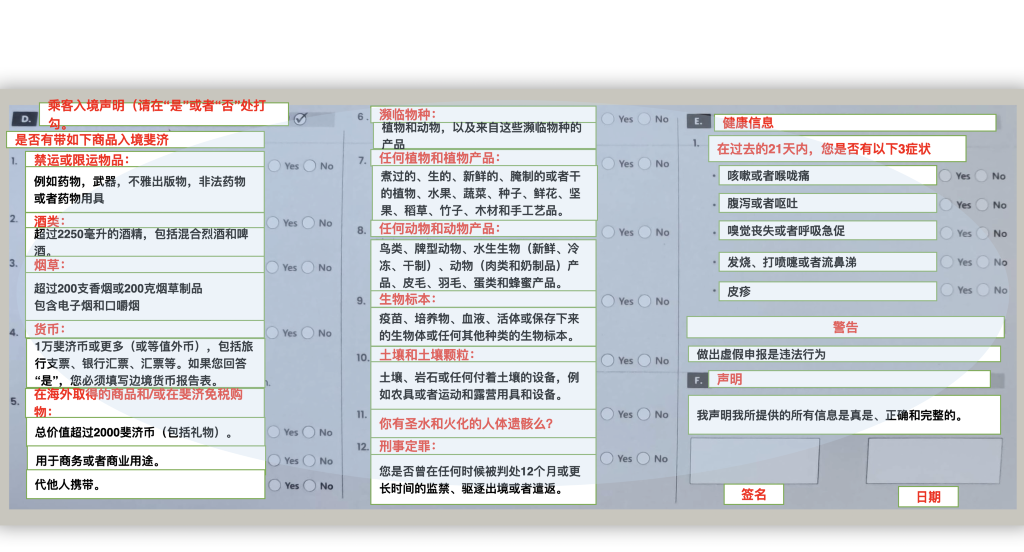Select No for 代他人携带 question
The image size is (1024, 552).
click(x=311, y=486)
